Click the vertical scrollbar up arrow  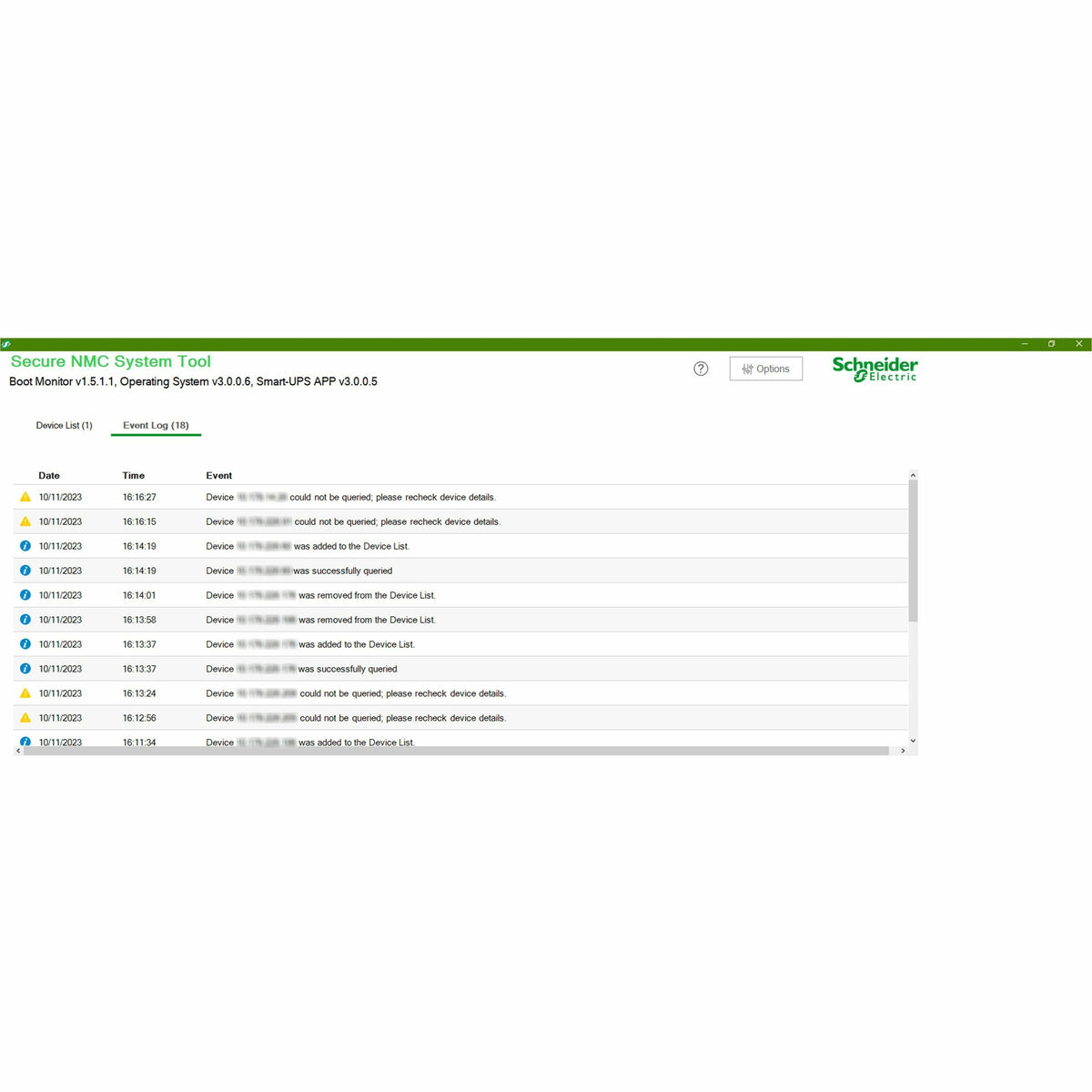[913, 475]
